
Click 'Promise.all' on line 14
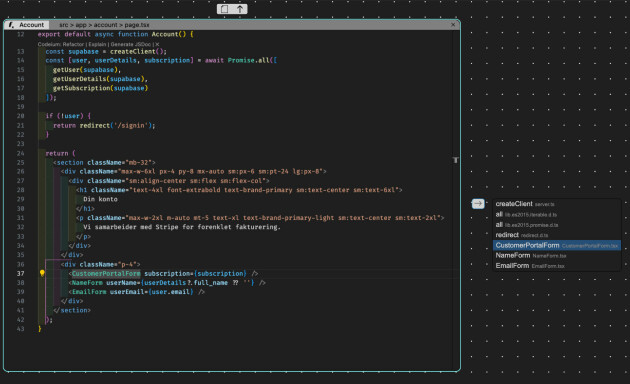[248, 60]
